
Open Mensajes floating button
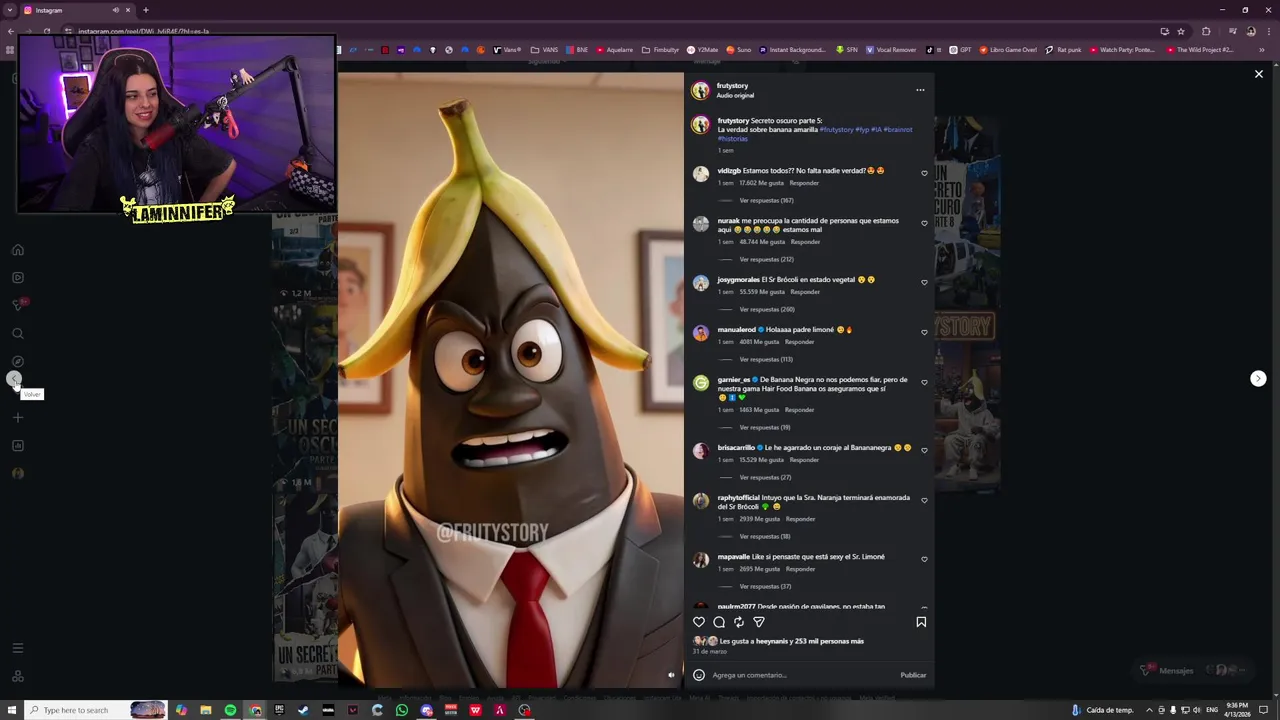(1195, 670)
